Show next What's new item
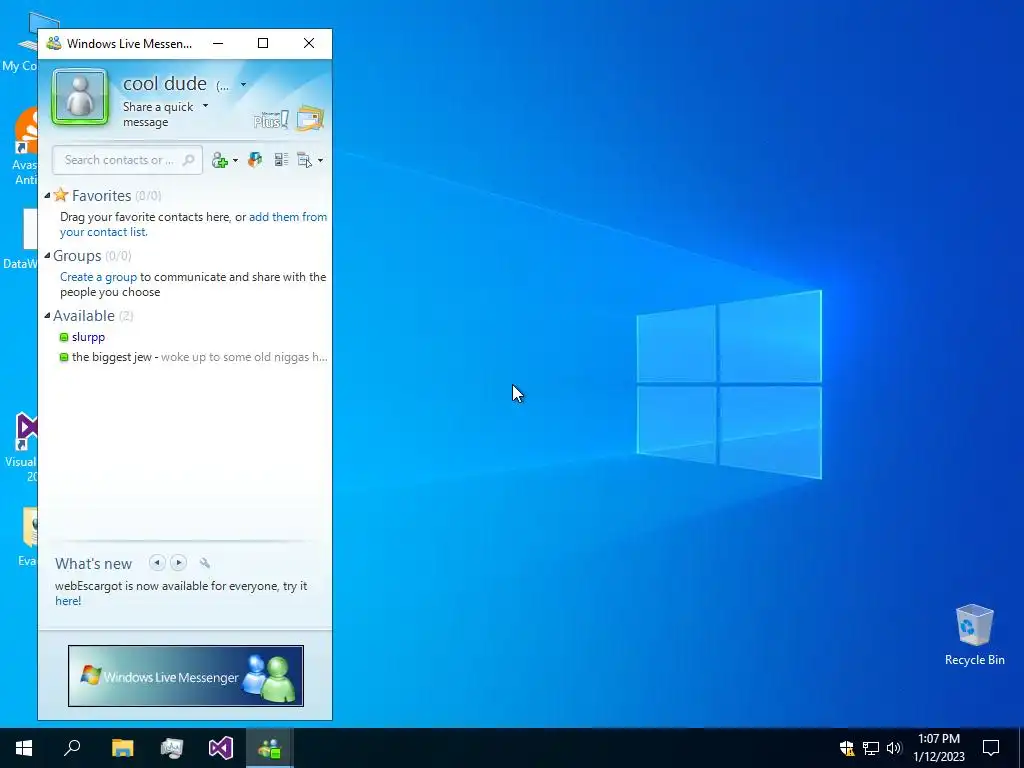The image size is (1024, 768). click(178, 563)
